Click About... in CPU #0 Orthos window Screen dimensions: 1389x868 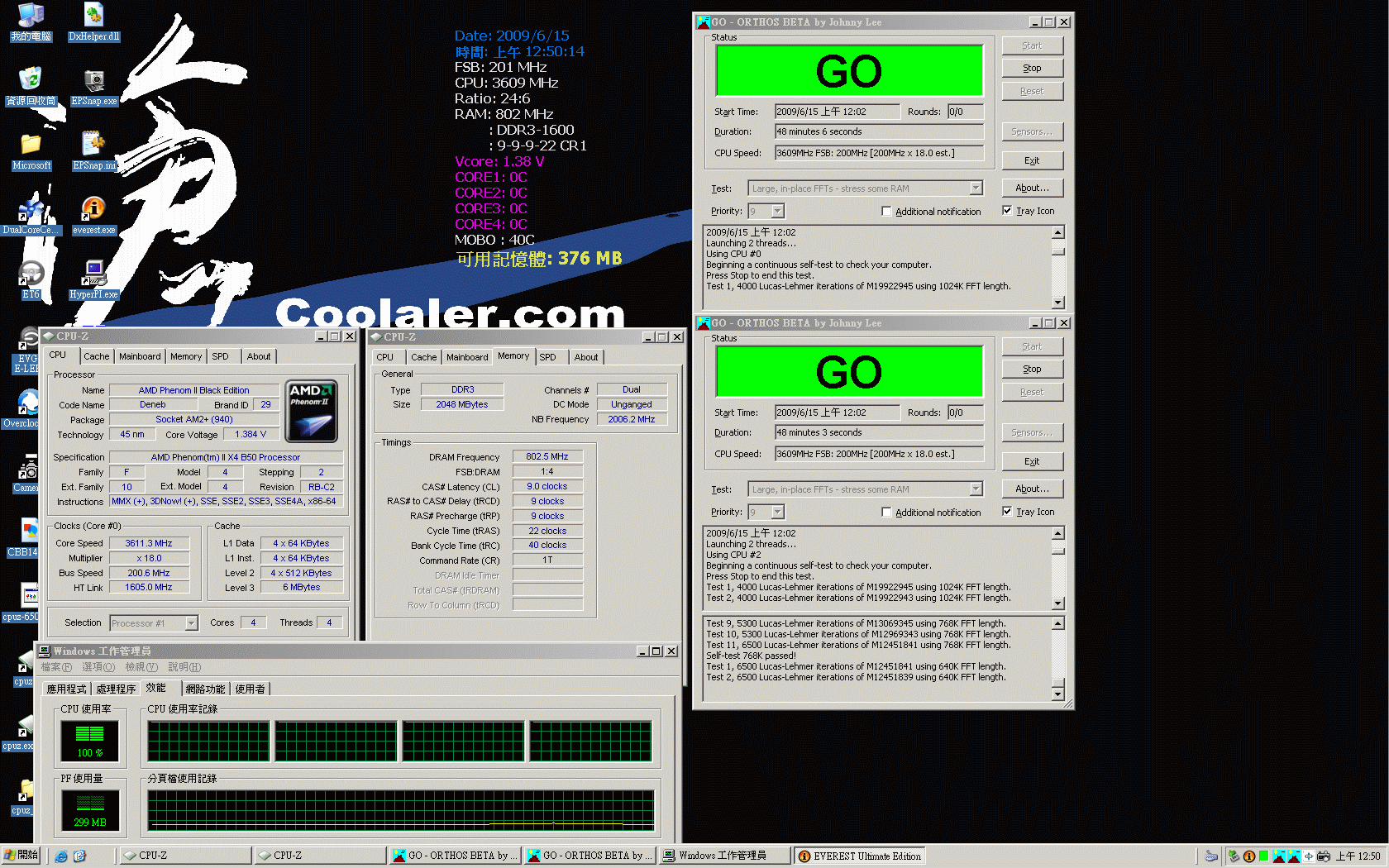coord(1032,188)
